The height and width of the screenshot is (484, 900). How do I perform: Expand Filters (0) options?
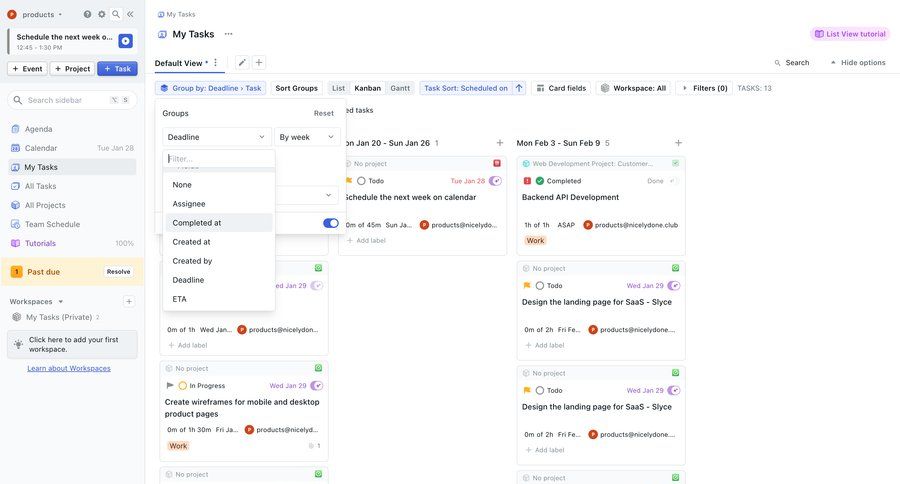click(704, 88)
